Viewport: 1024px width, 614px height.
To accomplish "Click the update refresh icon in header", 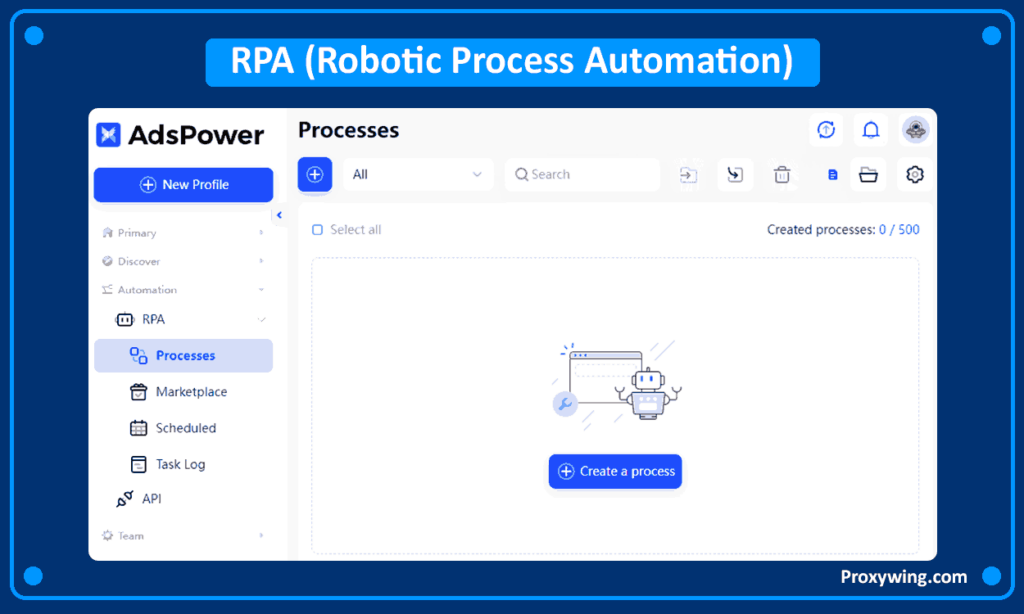I will 826,130.
